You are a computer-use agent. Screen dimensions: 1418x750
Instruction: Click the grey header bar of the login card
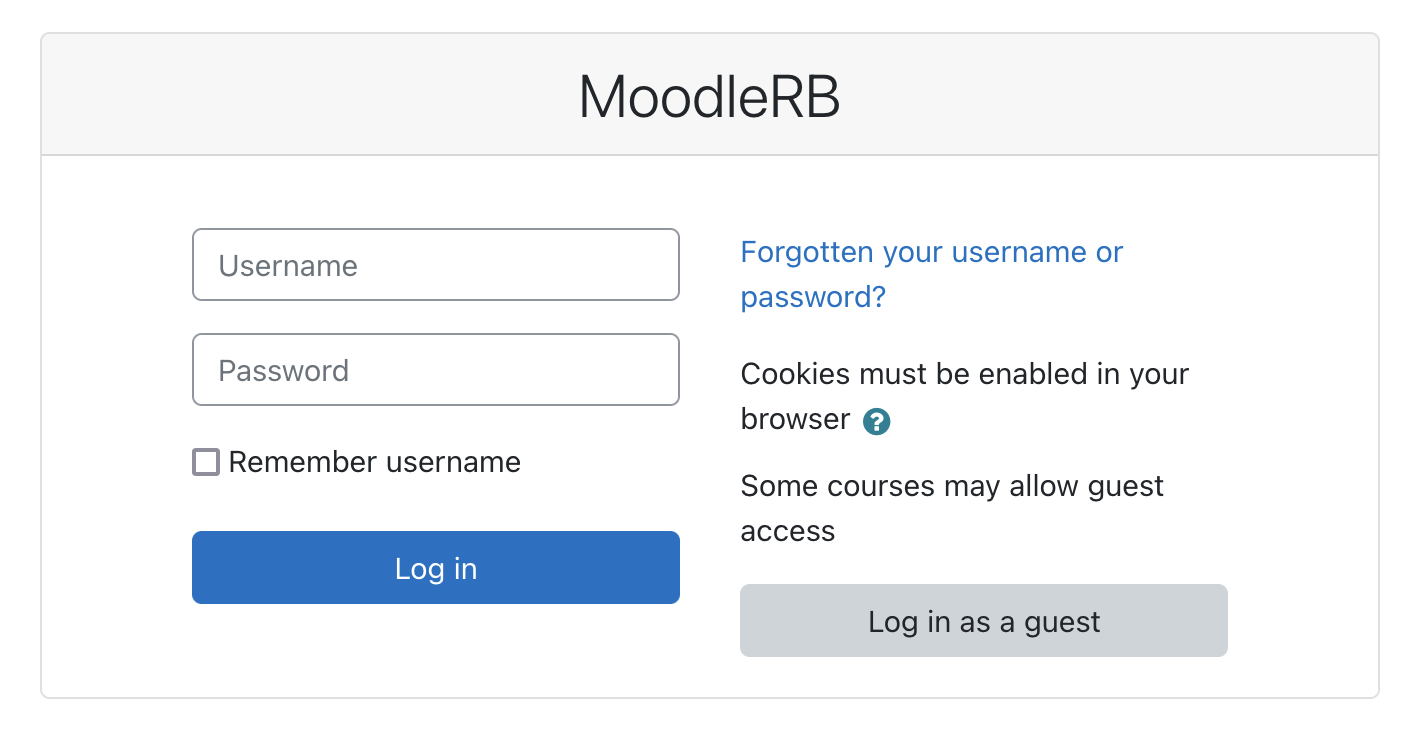[709, 95]
